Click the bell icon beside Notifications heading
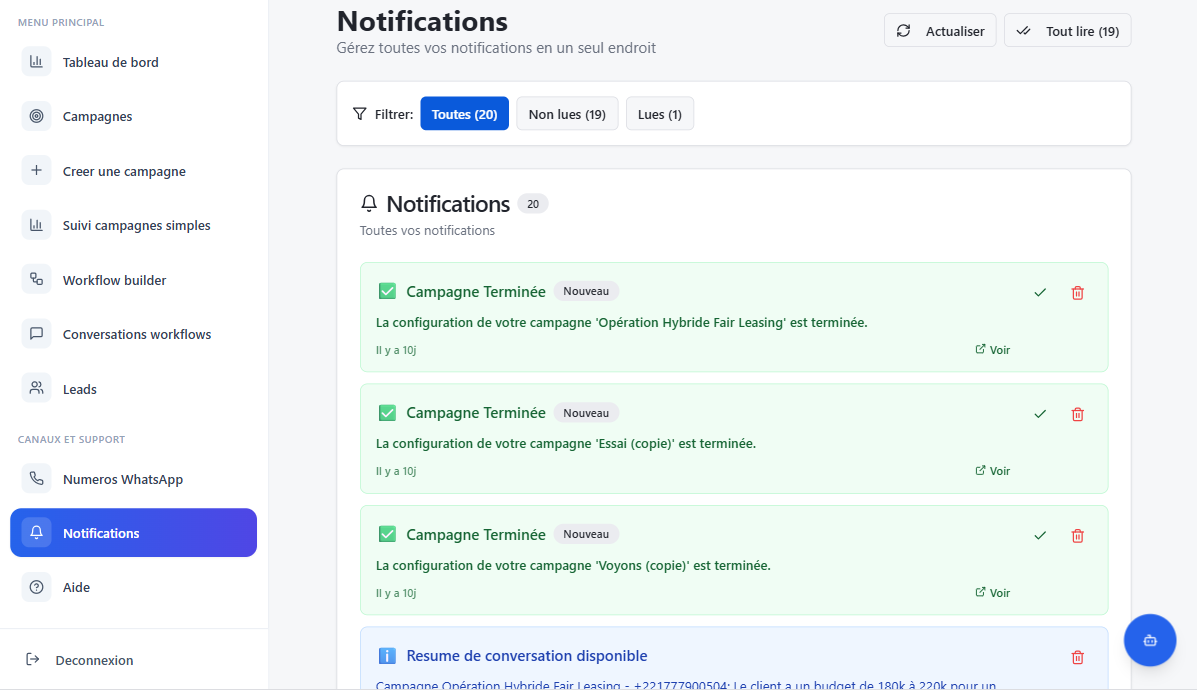Image resolution: width=1197 pixels, height=690 pixels. tap(369, 203)
